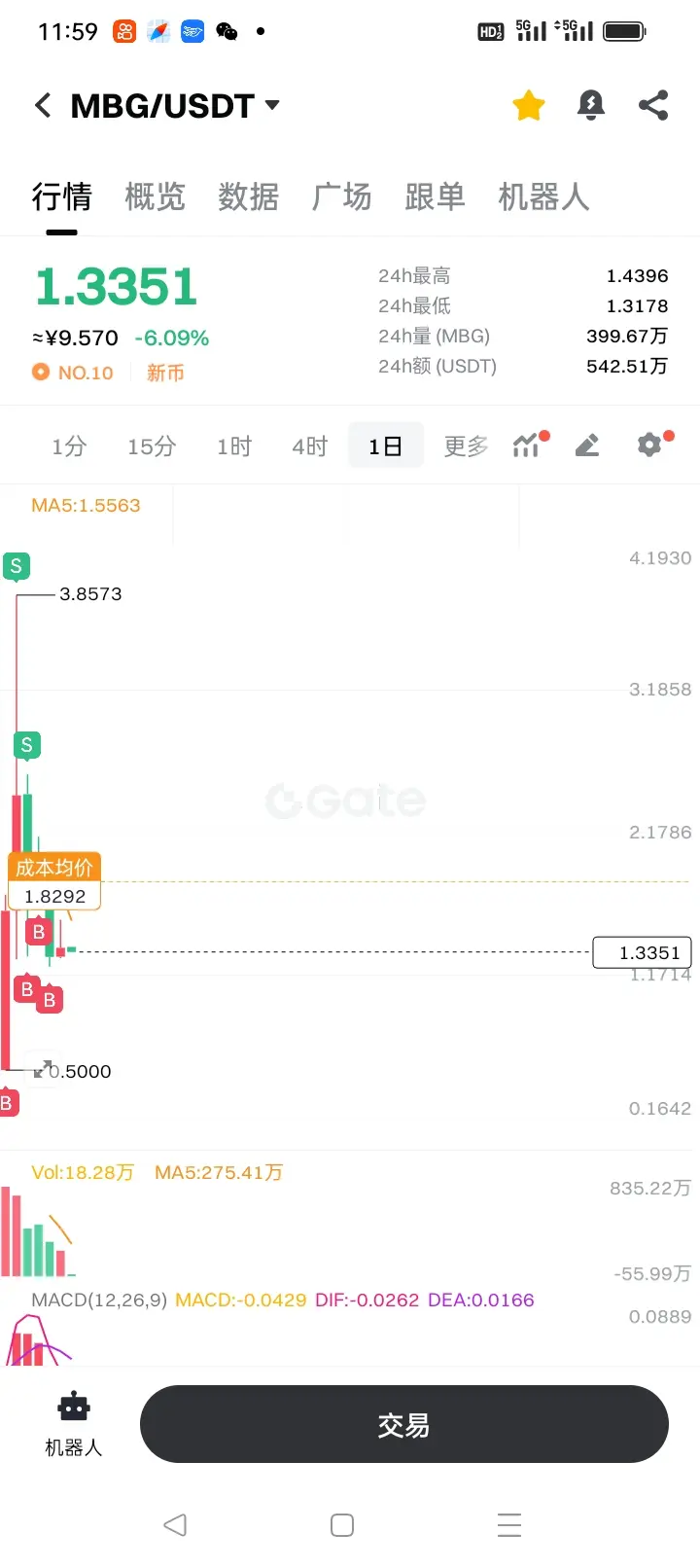
Task: Tap the share icon
Action: click(x=653, y=105)
